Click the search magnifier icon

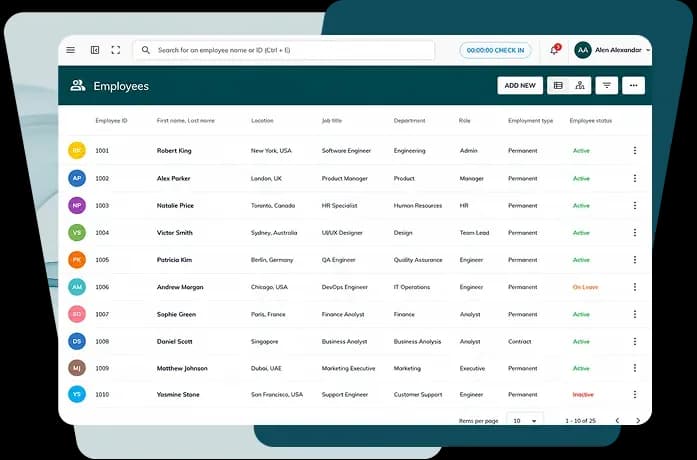(146, 50)
